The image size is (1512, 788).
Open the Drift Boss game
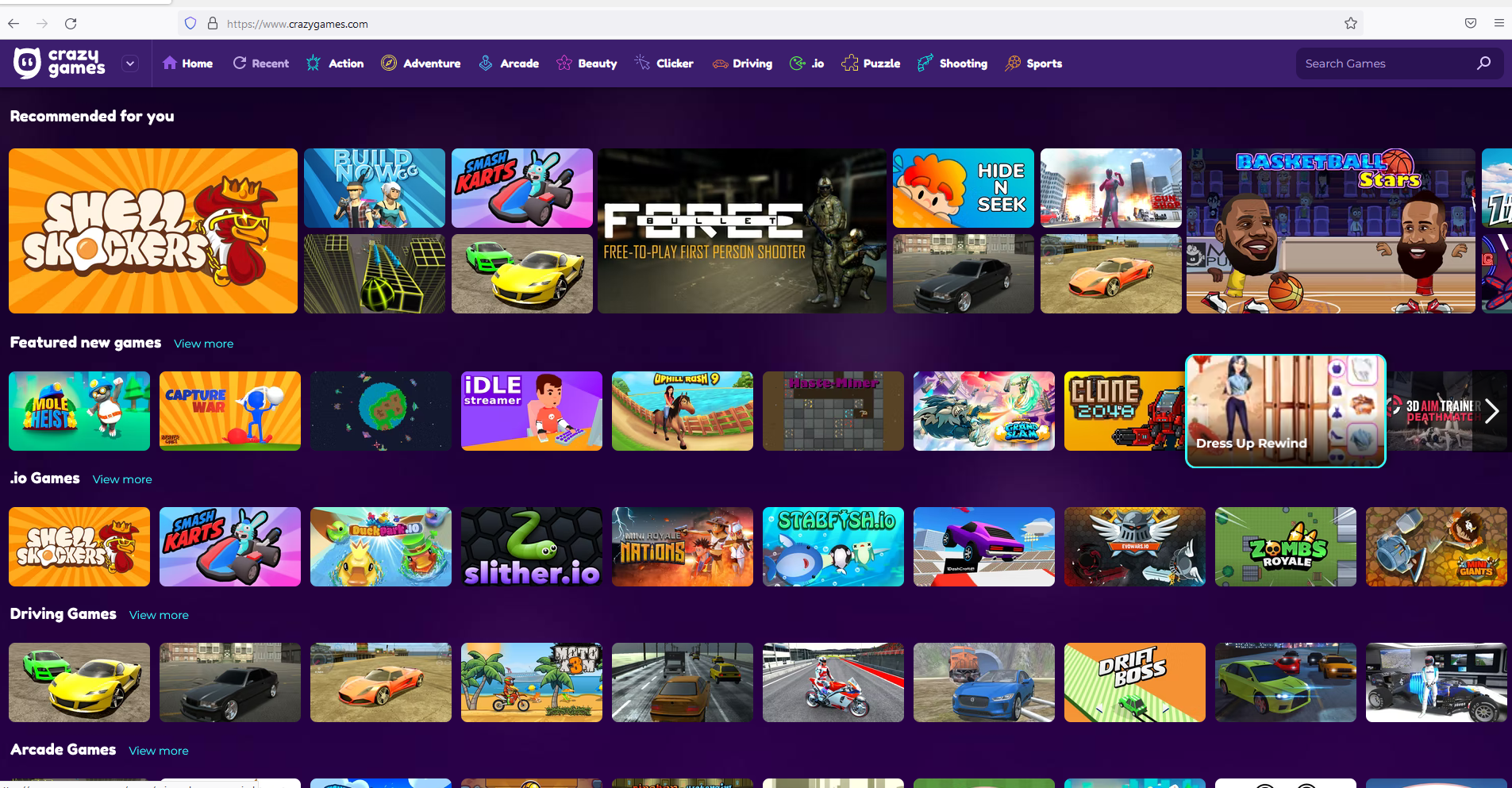tap(1135, 682)
